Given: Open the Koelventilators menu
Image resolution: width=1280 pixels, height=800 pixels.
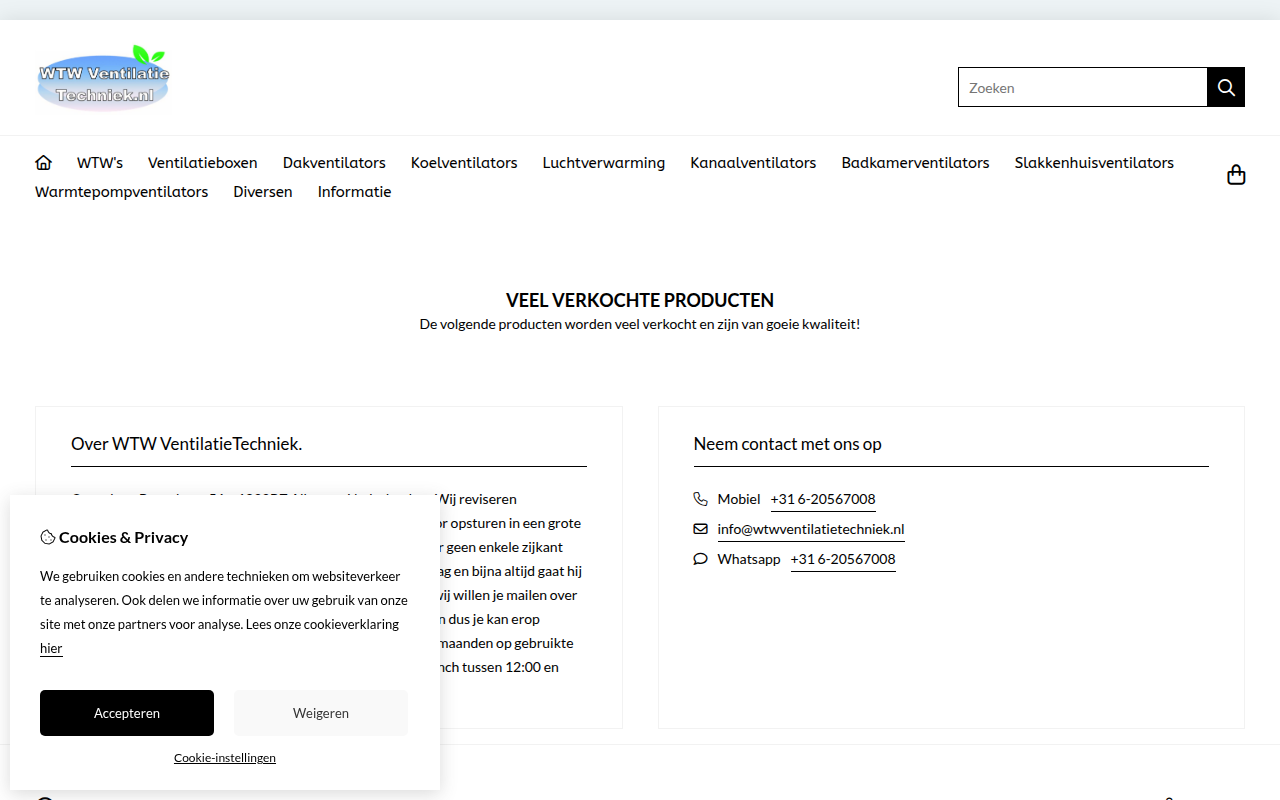Looking at the screenshot, I should tap(464, 162).
